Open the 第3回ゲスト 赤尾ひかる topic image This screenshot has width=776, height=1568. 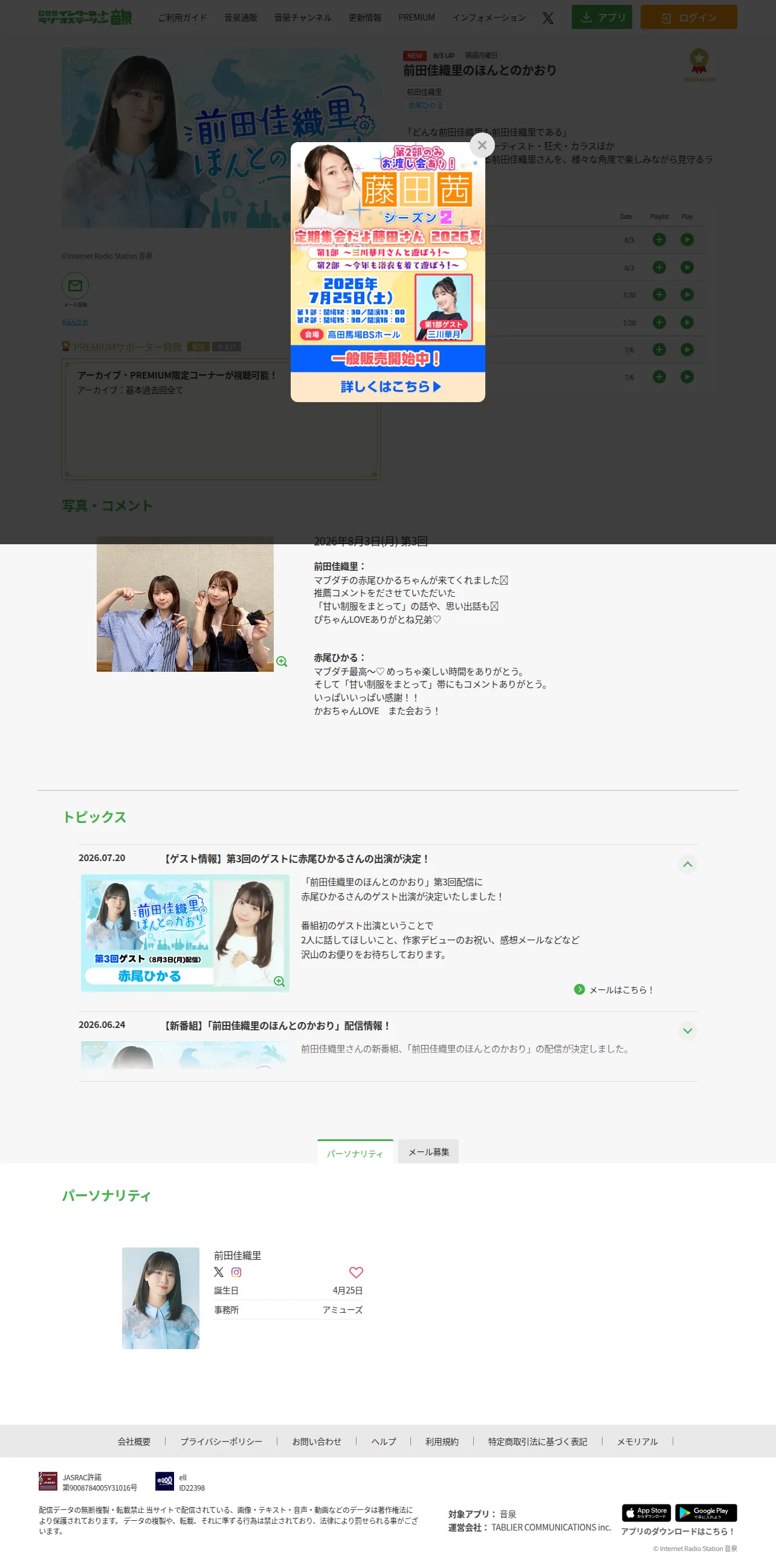[x=185, y=933]
